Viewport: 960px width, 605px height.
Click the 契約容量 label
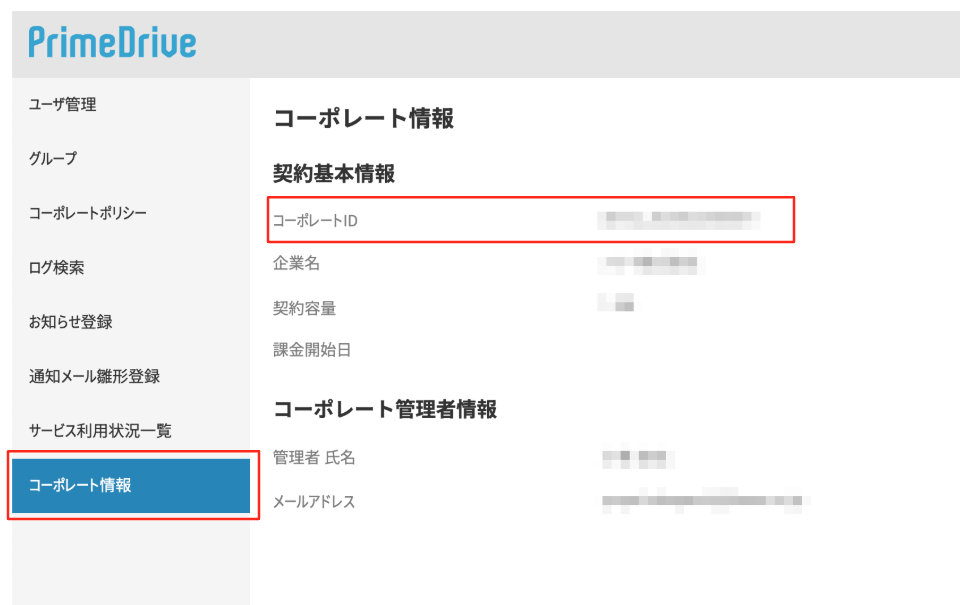click(x=304, y=308)
